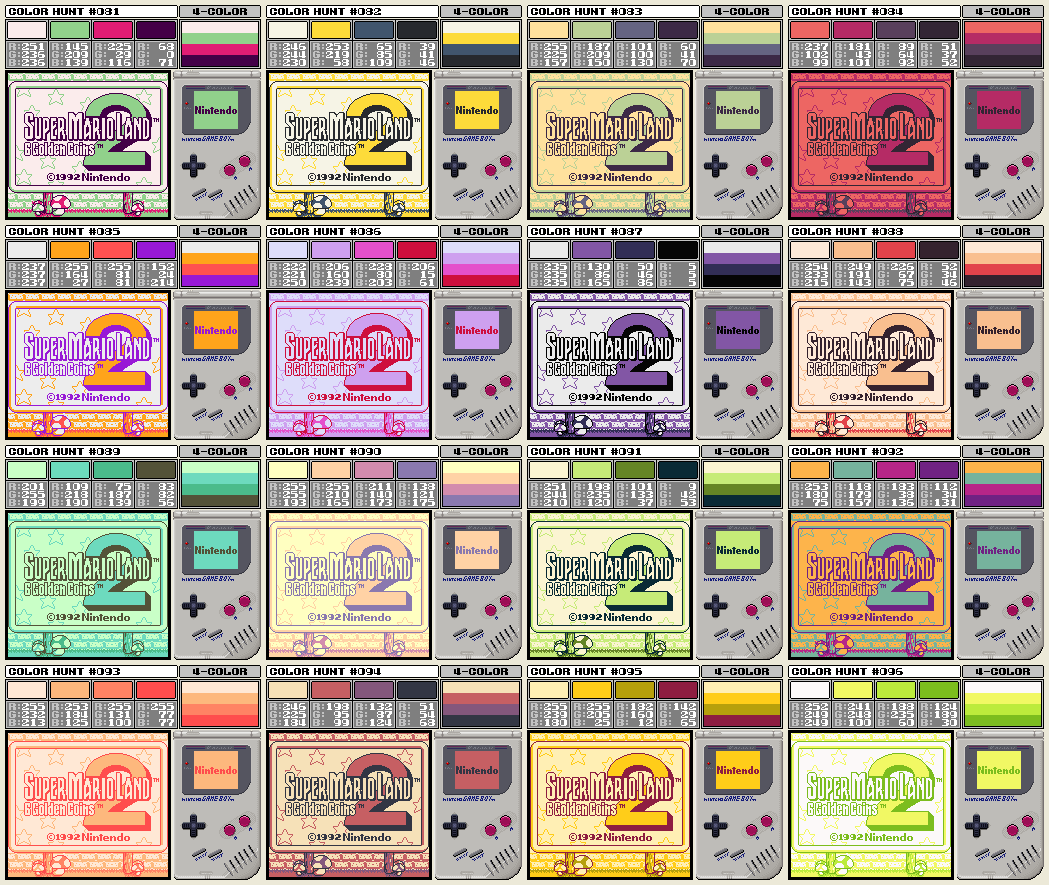Choose the black swatch in Color Hunt #087

[678, 250]
